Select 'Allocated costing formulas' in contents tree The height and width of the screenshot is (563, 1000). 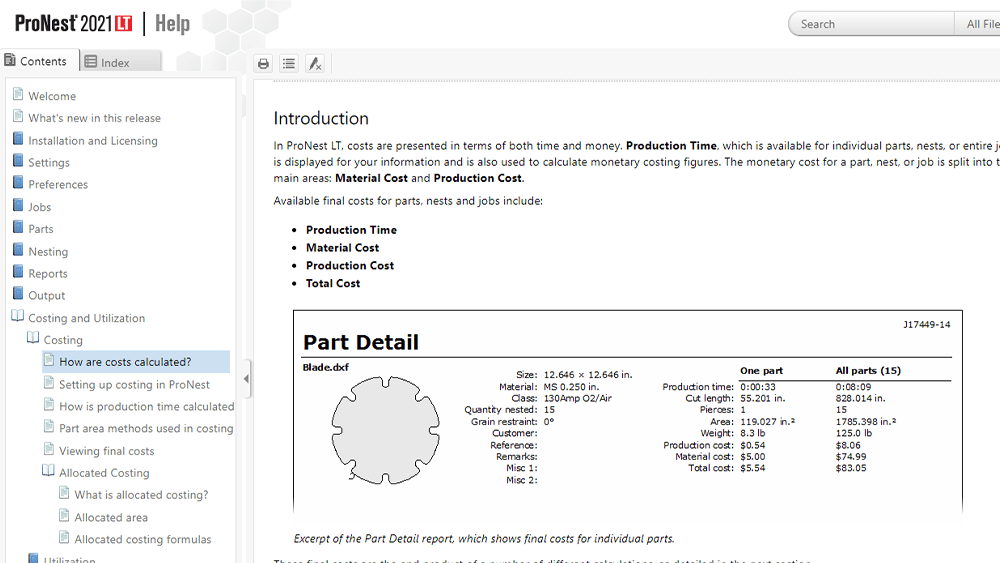click(143, 539)
